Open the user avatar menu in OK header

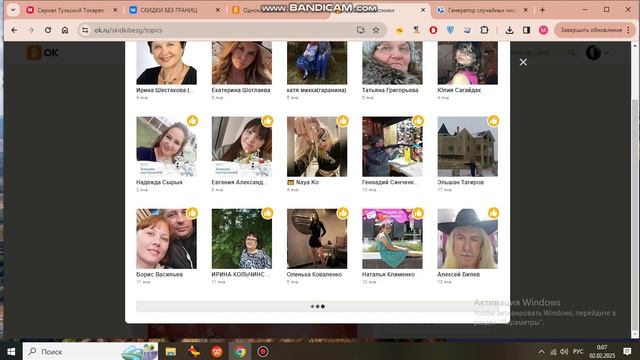pos(598,52)
